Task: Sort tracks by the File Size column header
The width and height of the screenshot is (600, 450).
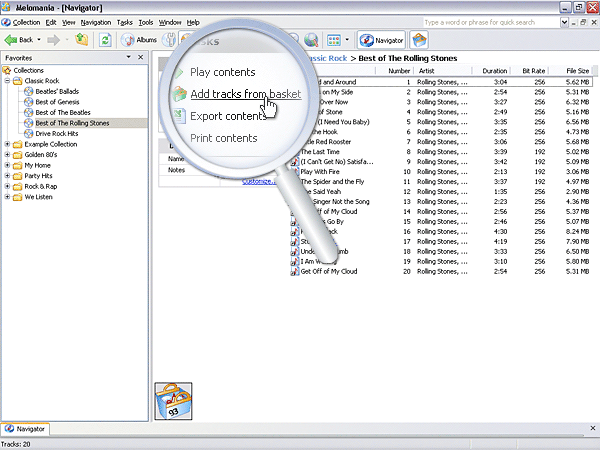Action: click(571, 71)
